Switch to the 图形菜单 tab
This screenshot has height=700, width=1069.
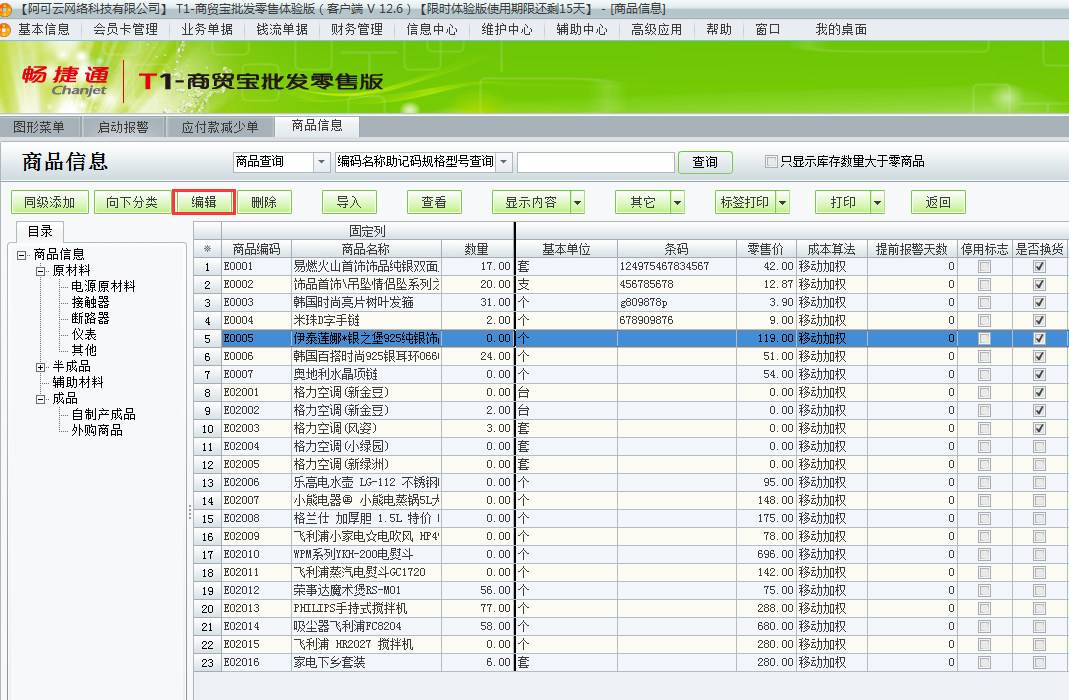click(40, 126)
